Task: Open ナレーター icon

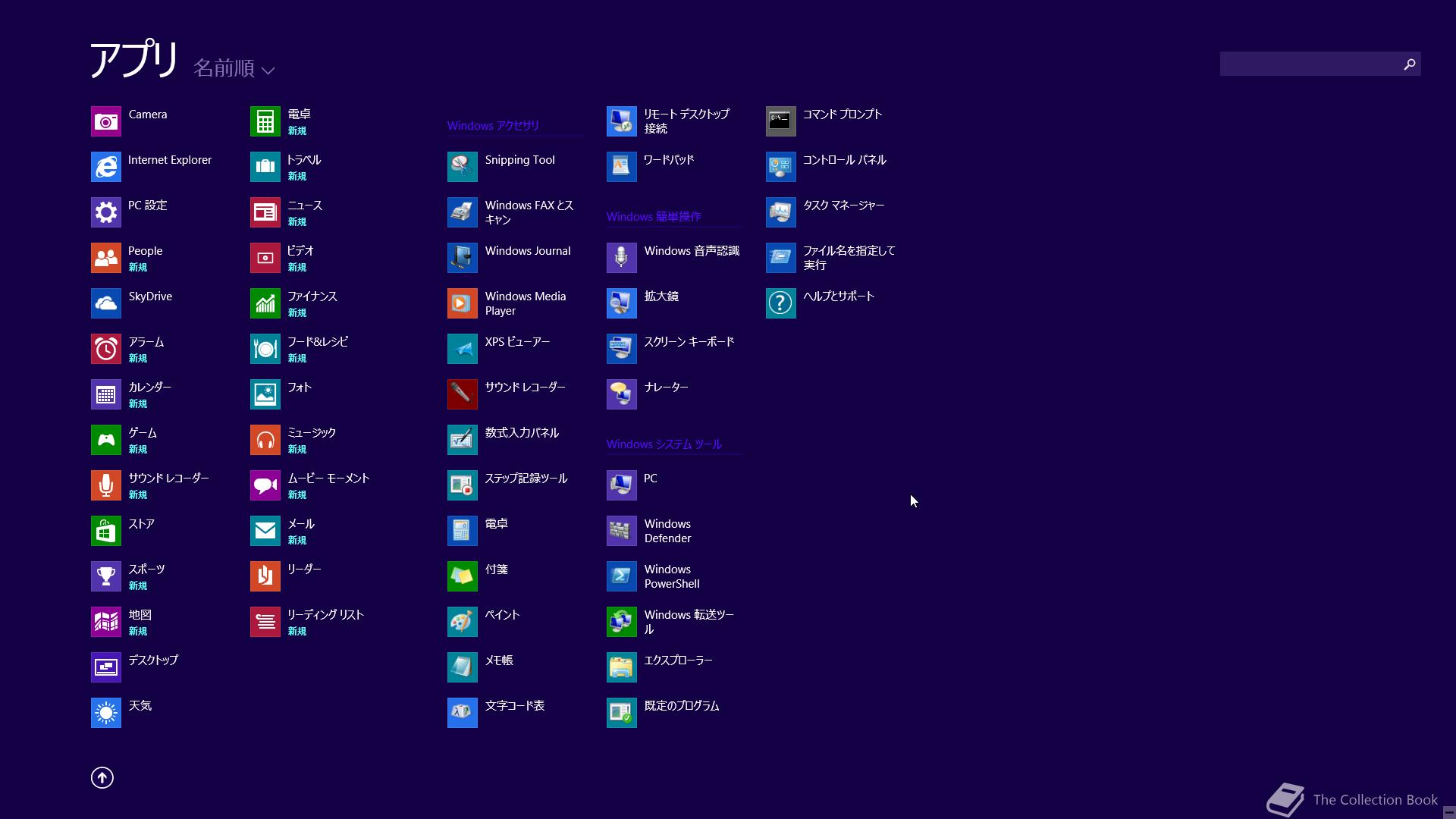Action: click(622, 394)
